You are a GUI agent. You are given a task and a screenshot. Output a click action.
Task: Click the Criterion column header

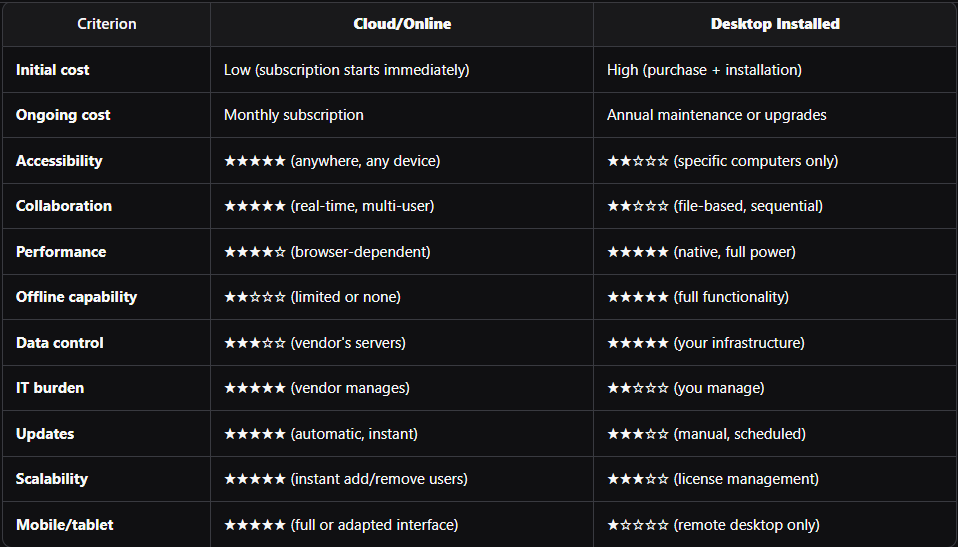pos(106,24)
